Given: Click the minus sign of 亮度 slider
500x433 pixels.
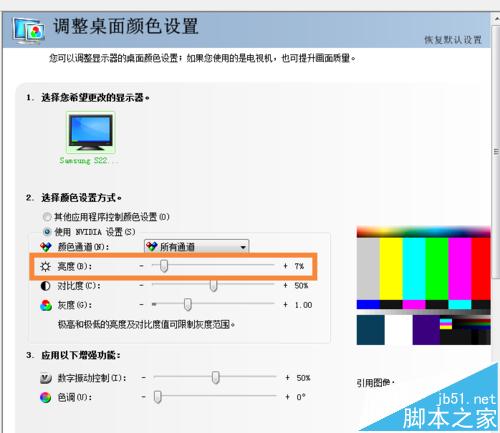Looking at the screenshot, I should click(142, 266).
